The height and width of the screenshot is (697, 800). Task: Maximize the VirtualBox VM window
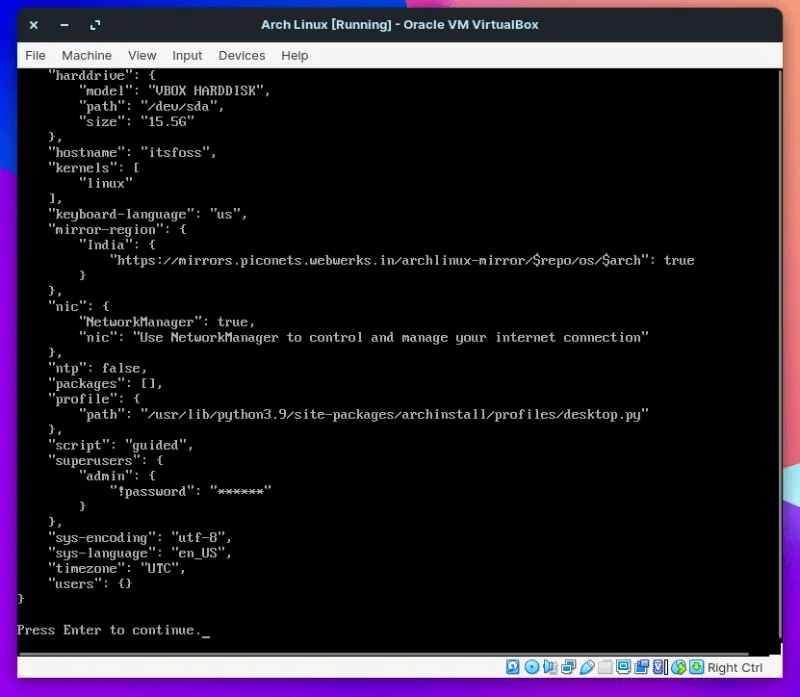(95, 25)
